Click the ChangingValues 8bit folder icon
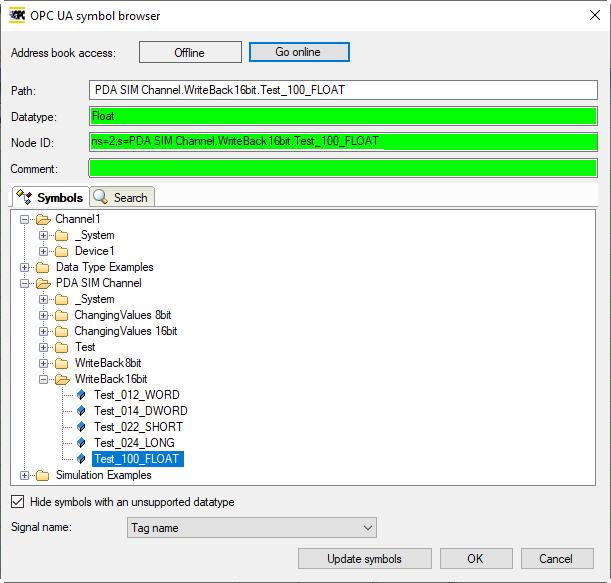This screenshot has height=583, width=611. click(x=62, y=315)
